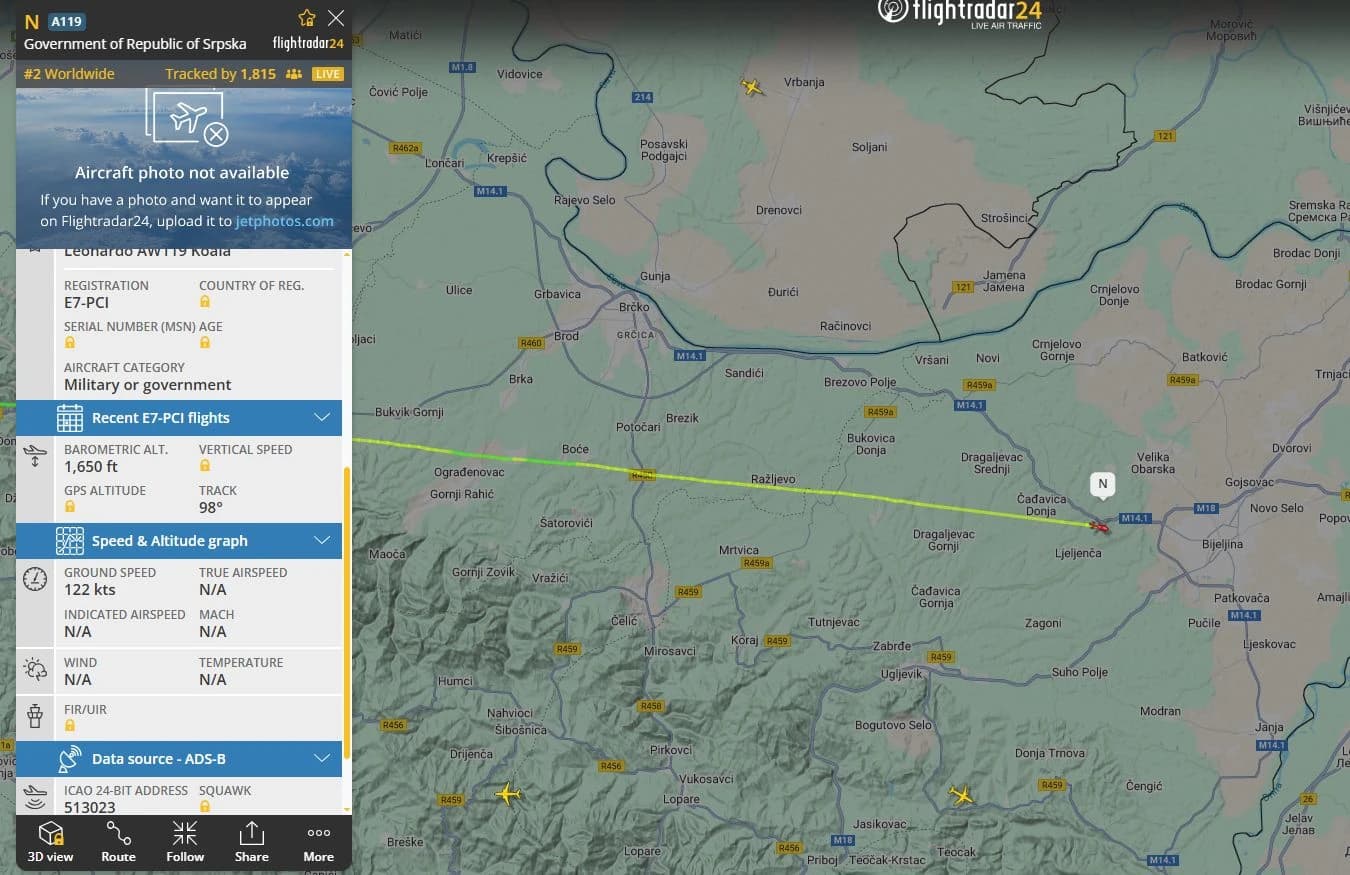This screenshot has height=875, width=1350.
Task: Click the flightradar24 logo in panel header
Action: (x=308, y=43)
